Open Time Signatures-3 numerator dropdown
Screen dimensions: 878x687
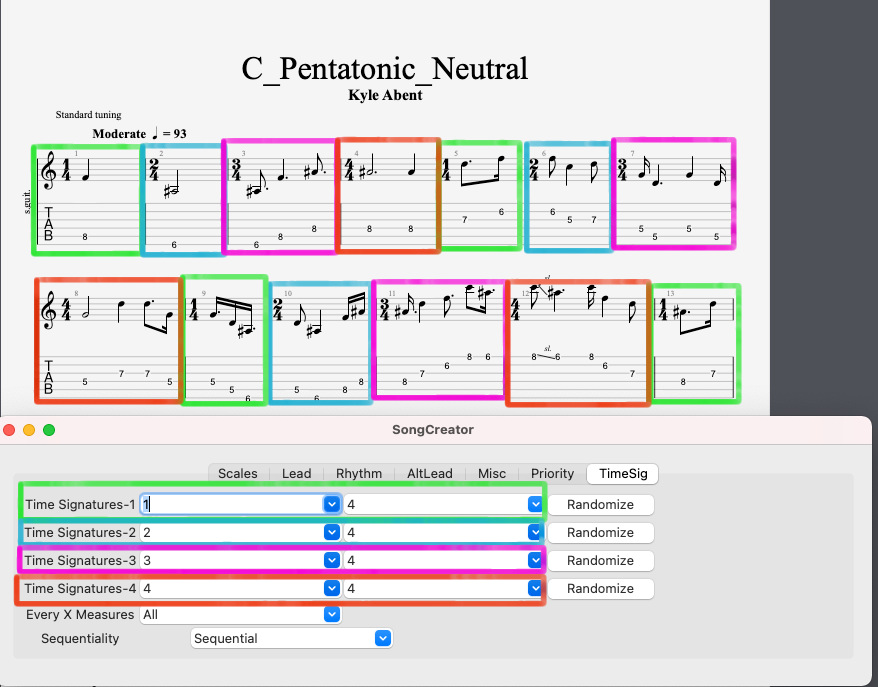click(x=332, y=560)
